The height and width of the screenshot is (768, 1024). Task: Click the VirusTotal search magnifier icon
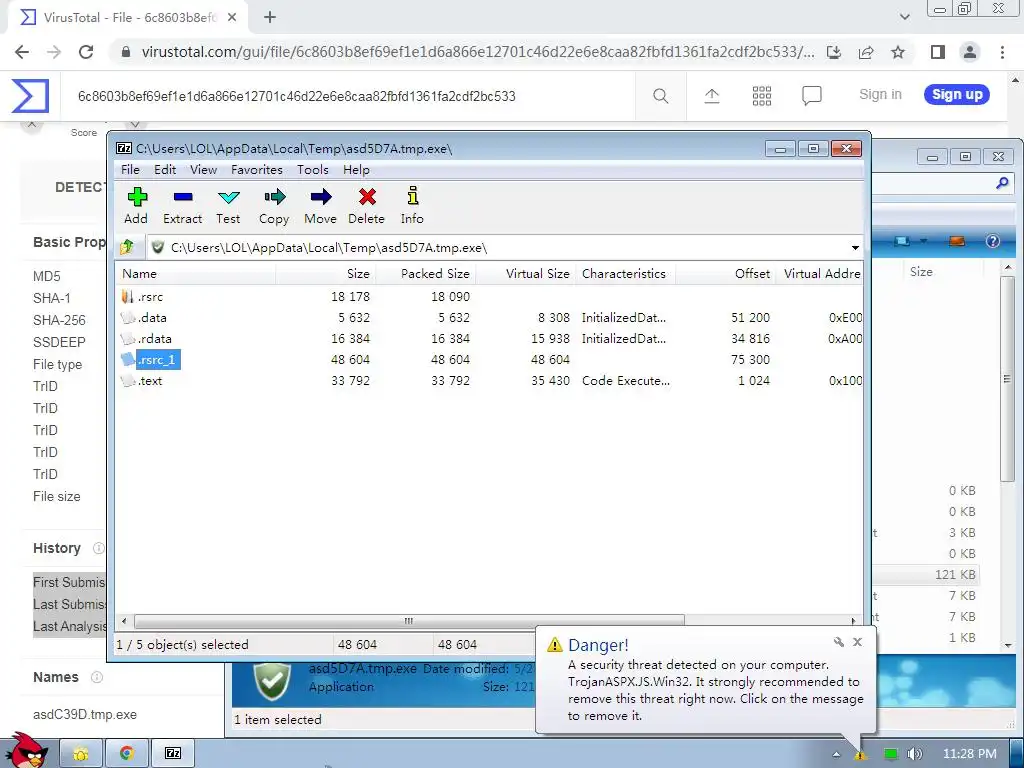(661, 96)
